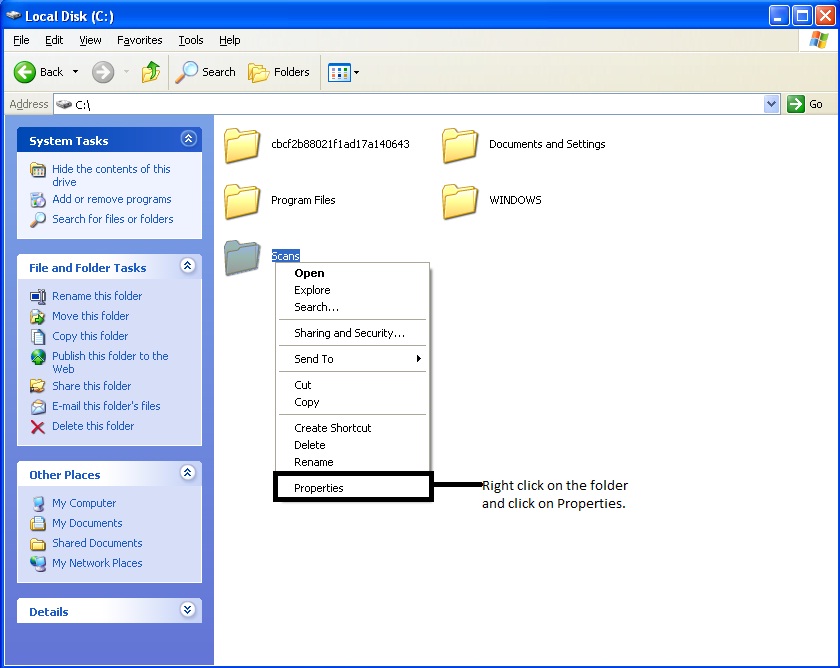Click the Up folder navigation icon
840x668 pixels.
pyautogui.click(x=152, y=71)
